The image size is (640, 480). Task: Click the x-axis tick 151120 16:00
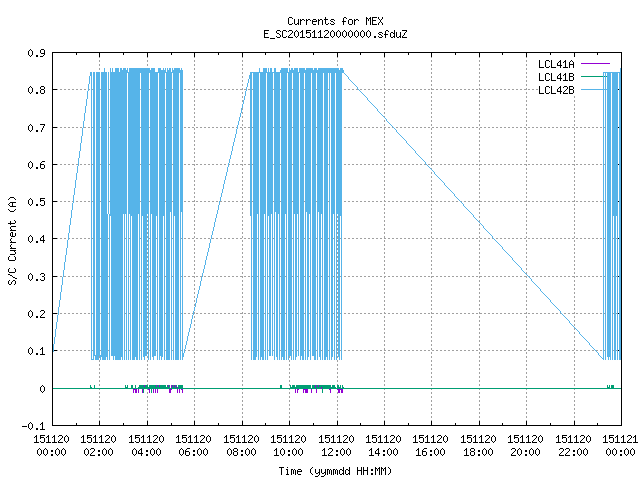(x=431, y=446)
